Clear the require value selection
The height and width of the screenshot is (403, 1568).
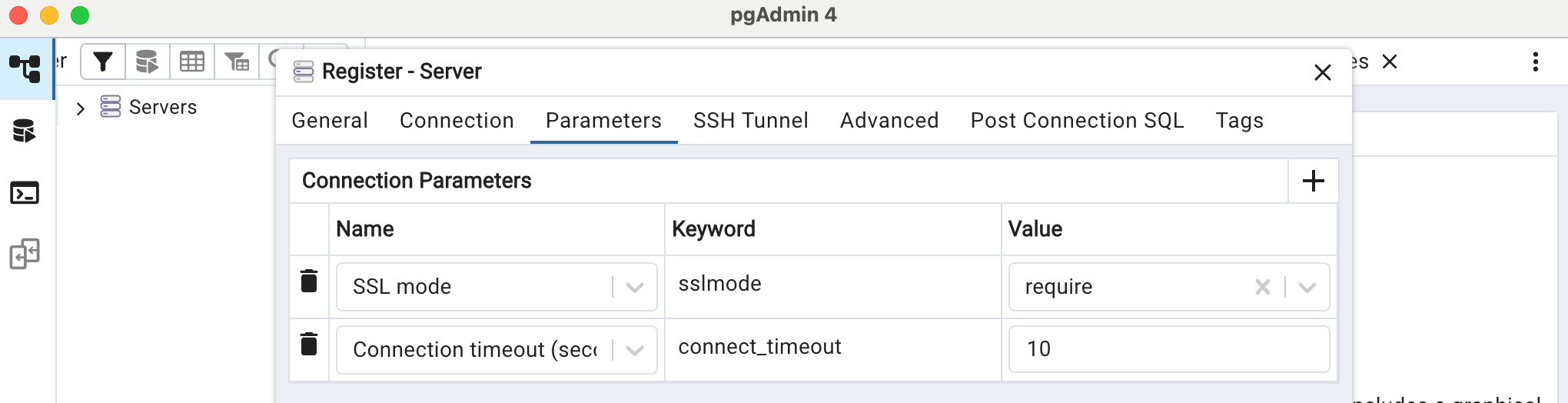pyautogui.click(x=1262, y=287)
